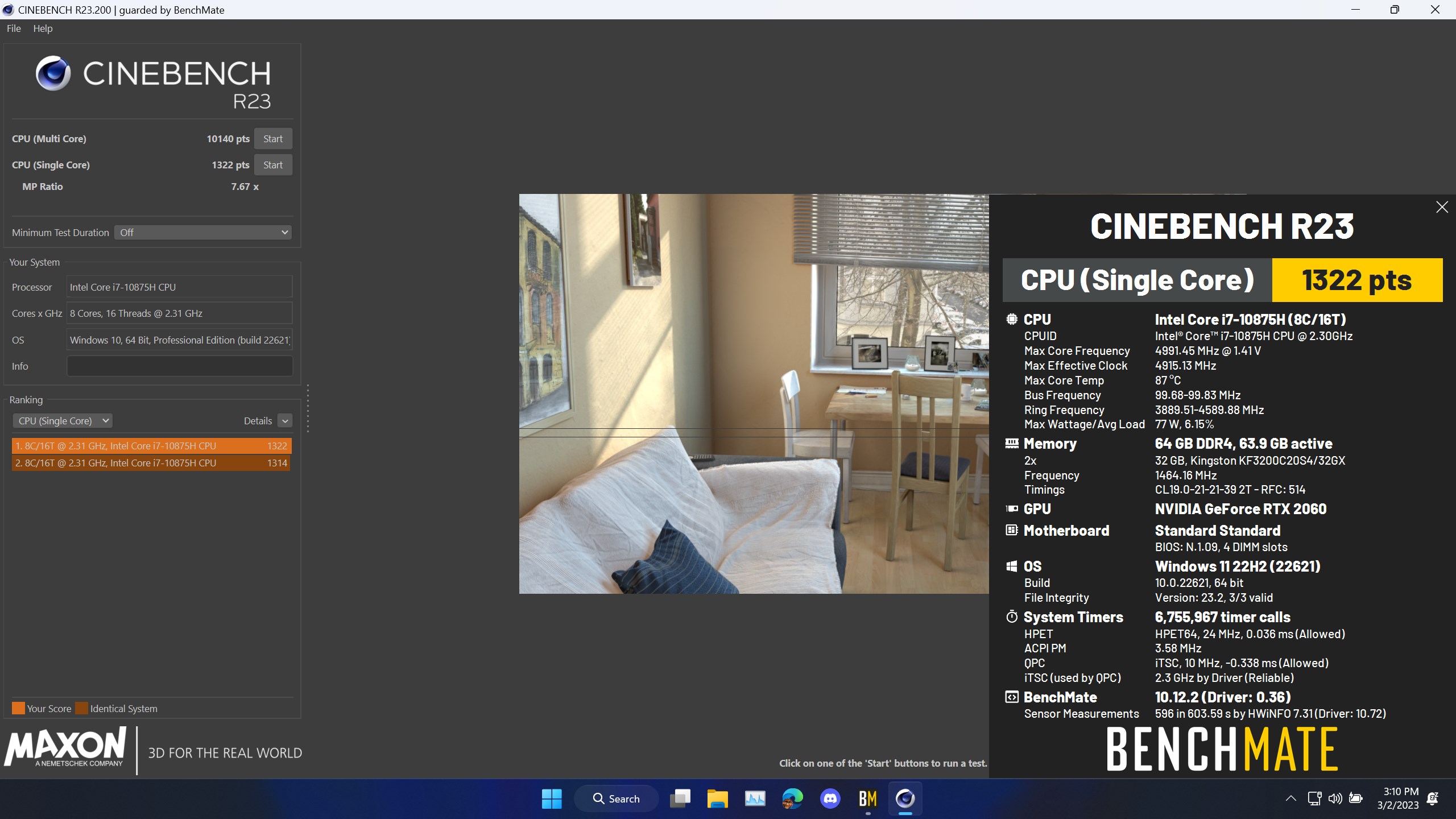
Task: Click the Max Core Temp value 87 °C
Action: click(1168, 380)
